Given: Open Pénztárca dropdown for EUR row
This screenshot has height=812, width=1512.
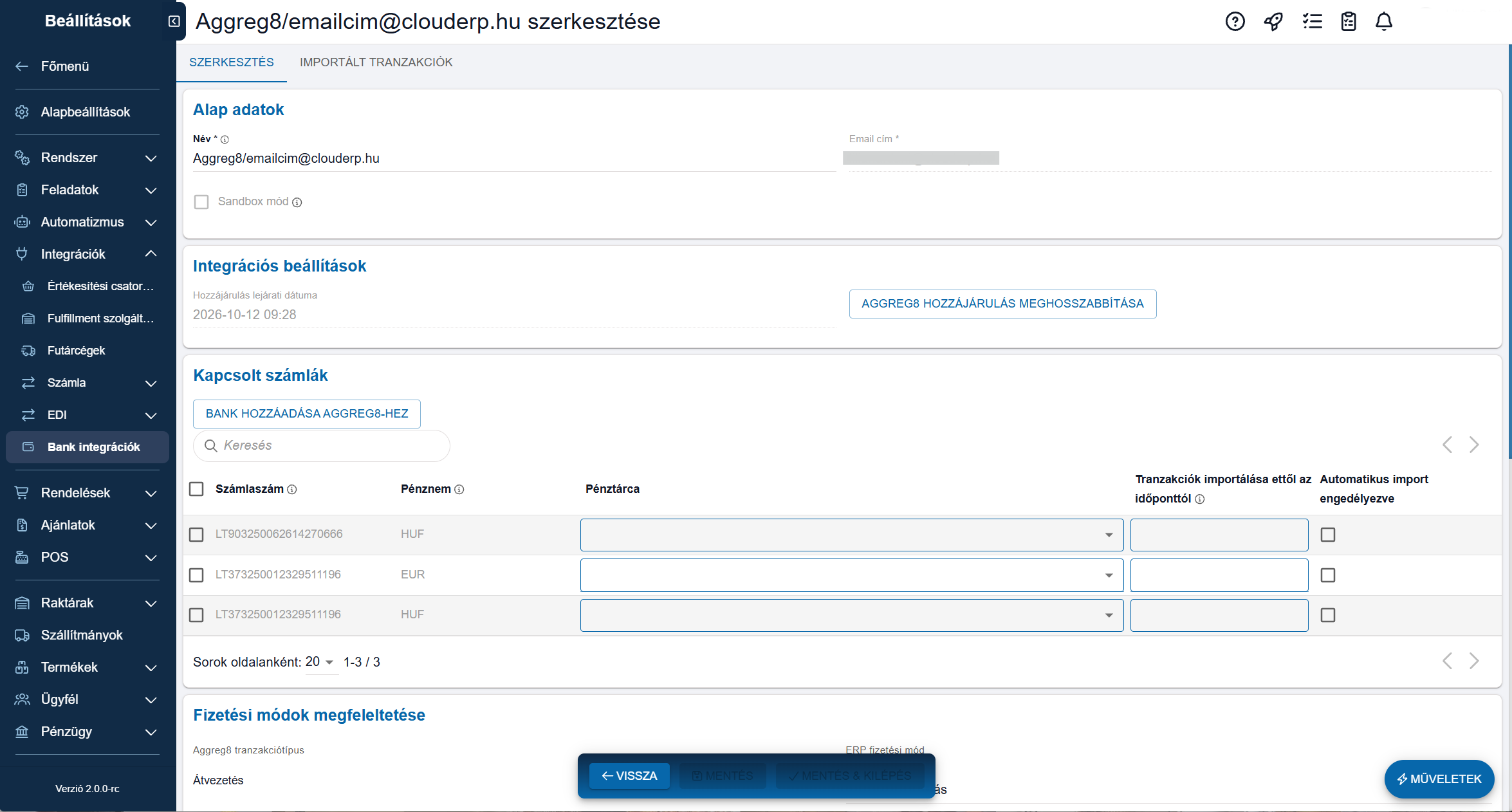Looking at the screenshot, I should 851,575.
